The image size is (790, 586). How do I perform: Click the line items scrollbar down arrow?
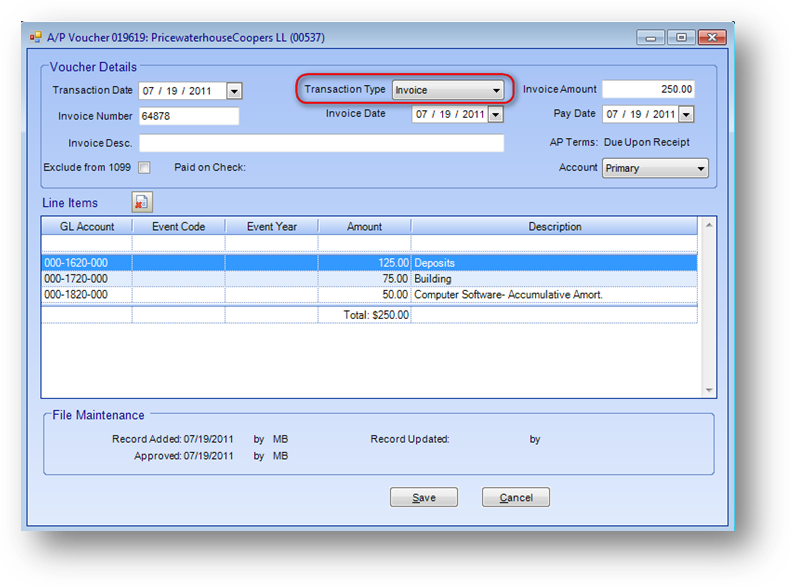(x=709, y=390)
